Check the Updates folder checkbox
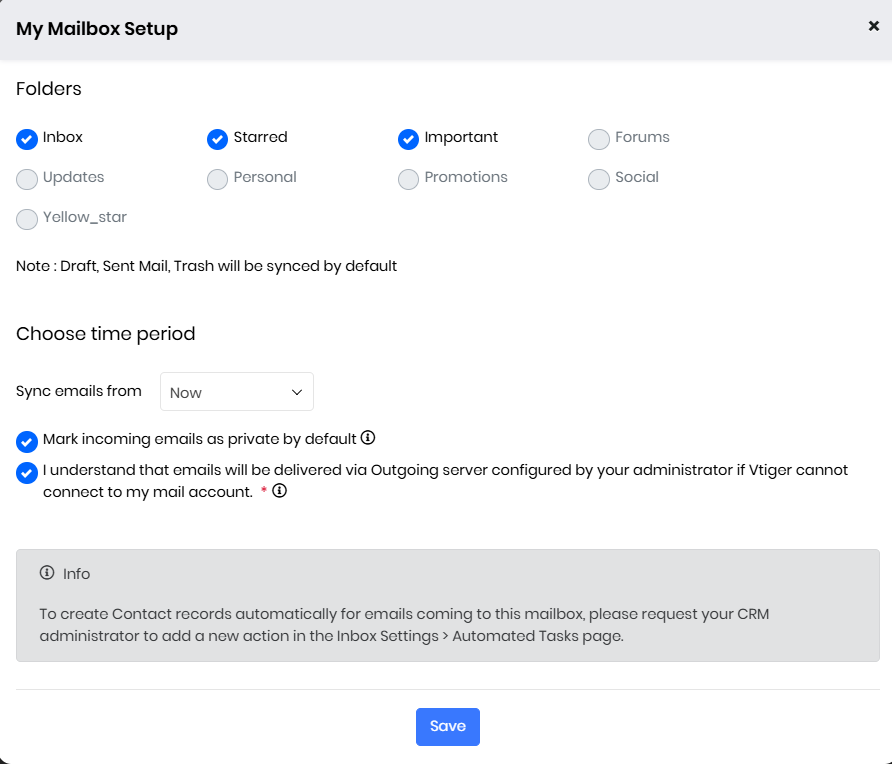The height and width of the screenshot is (764, 892). 27,179
